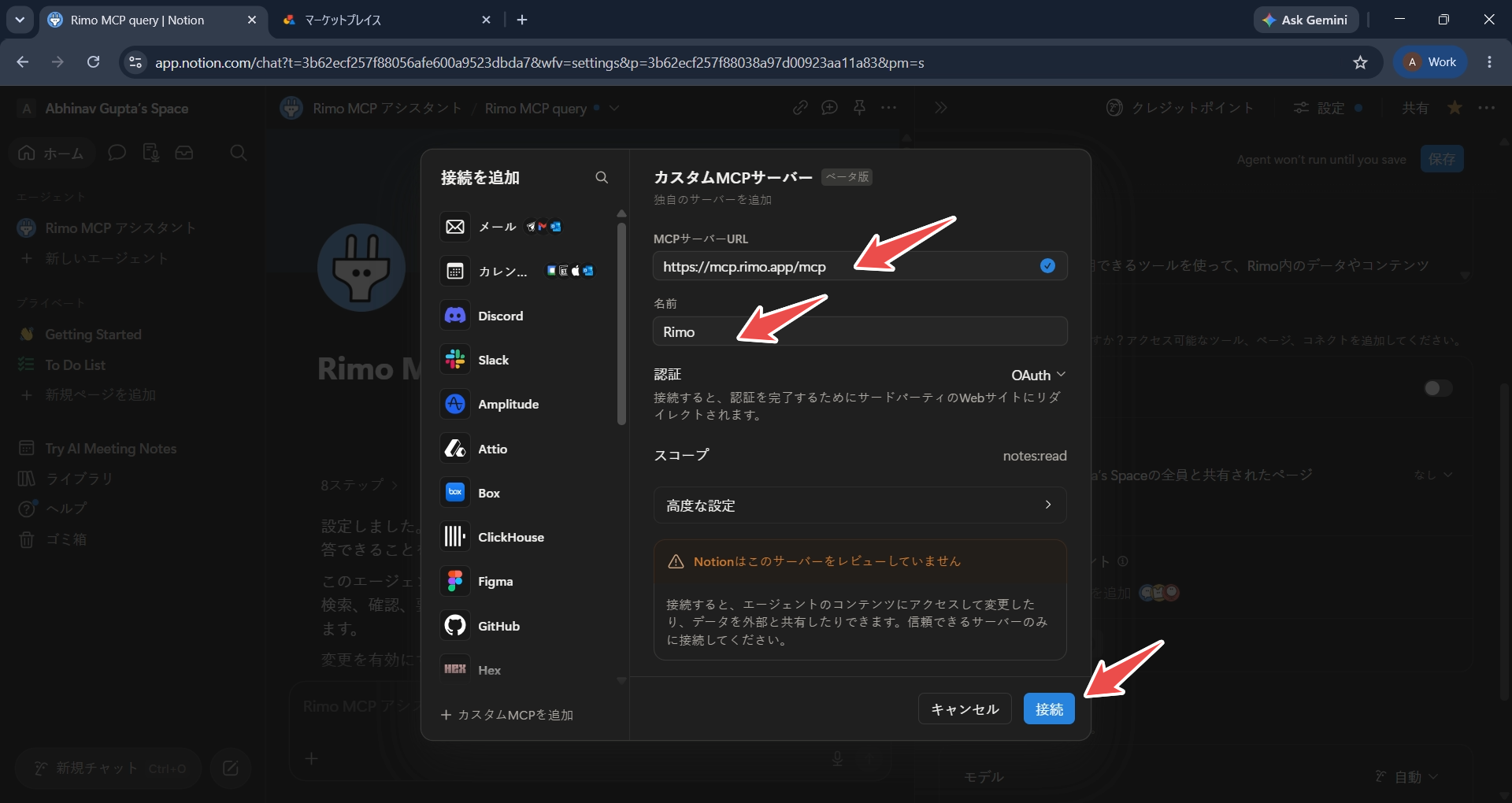Open ホーム in the sidebar
Screen dimensions: 1512x803
(52, 153)
